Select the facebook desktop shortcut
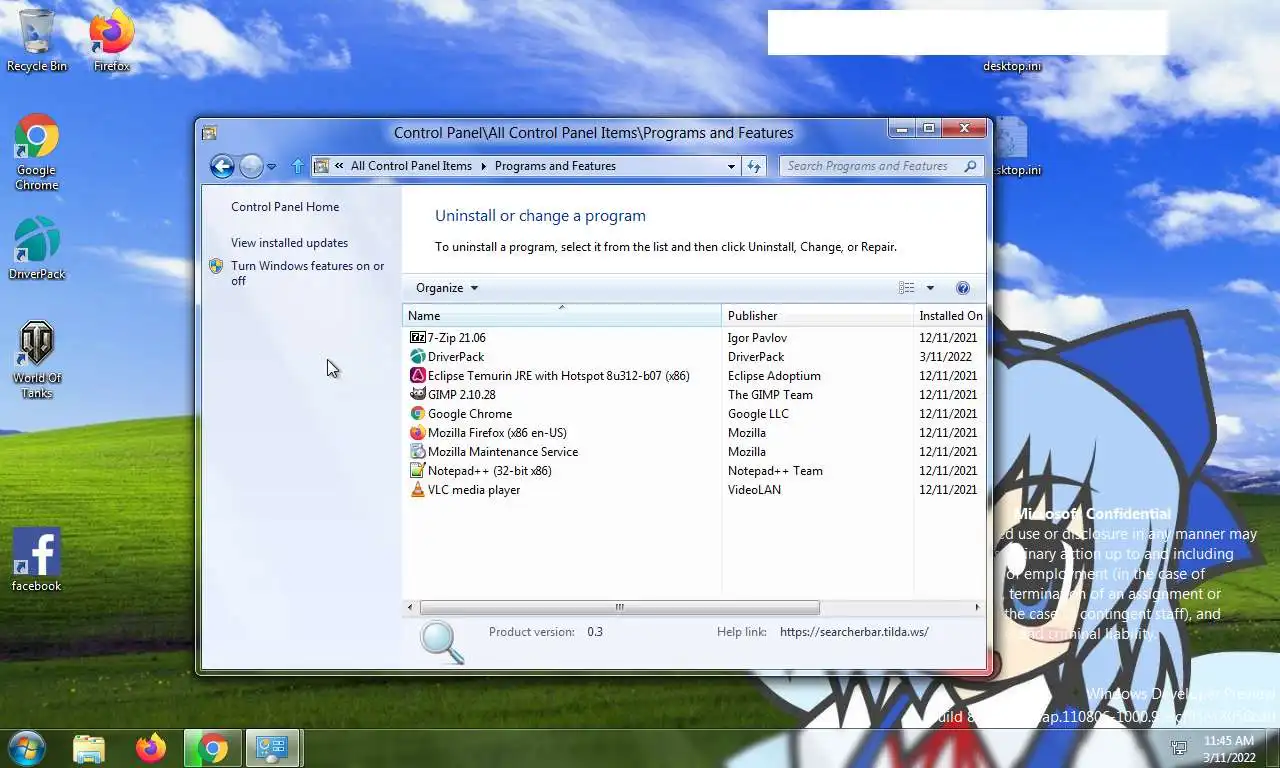 tap(37, 561)
